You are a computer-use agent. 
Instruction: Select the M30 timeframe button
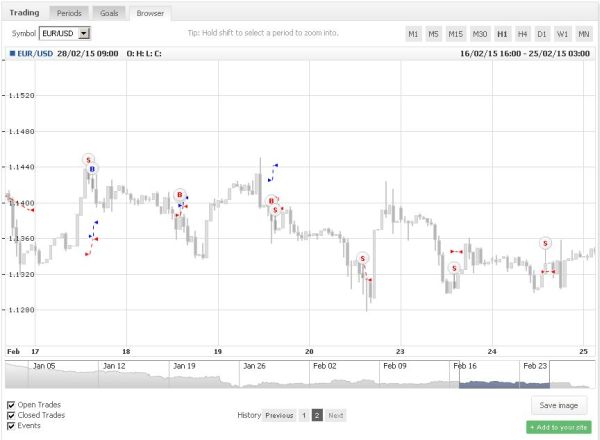(x=480, y=34)
